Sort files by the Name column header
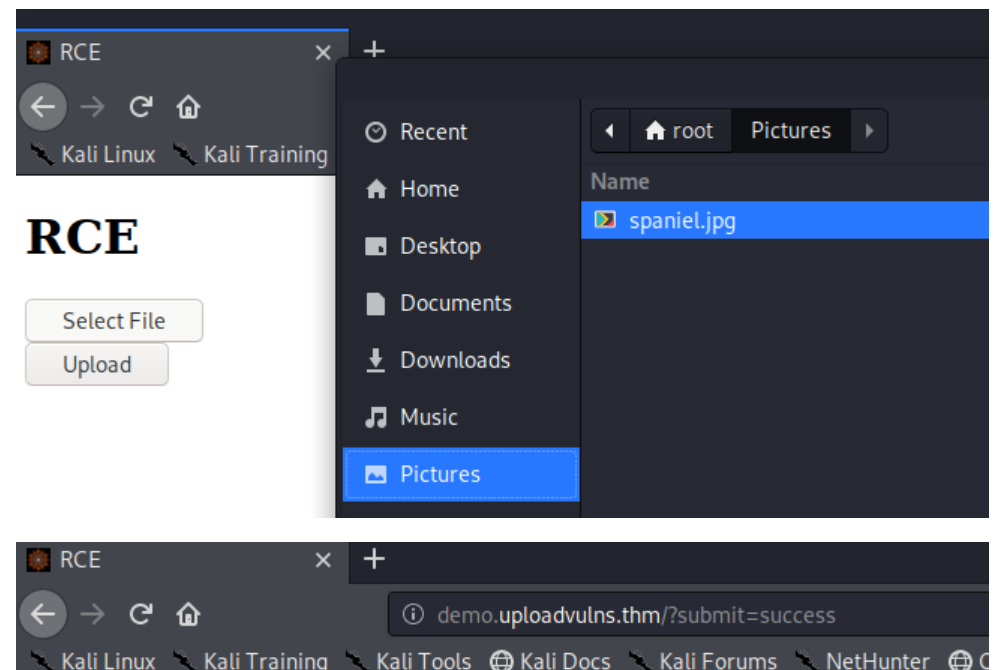Screen dimensions: 995x670 [x=620, y=182]
